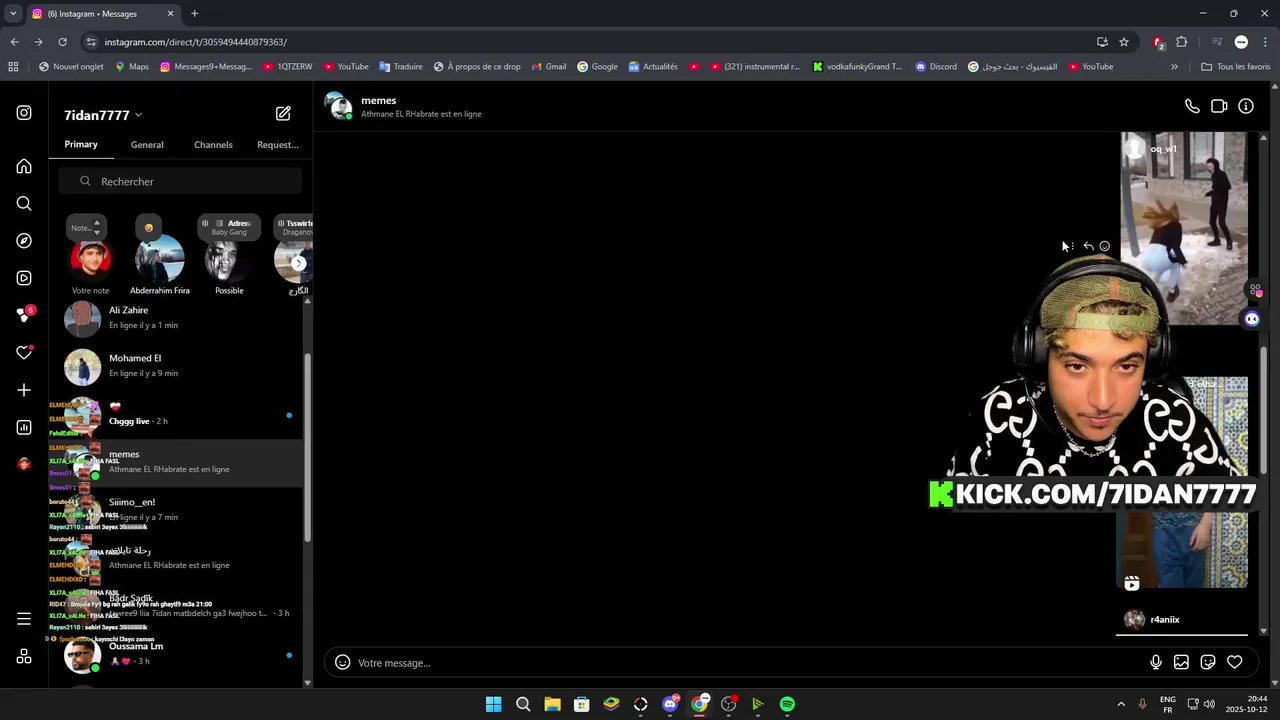Show hidden system tray icons
Image resolution: width=1280 pixels, height=720 pixels.
1121,704
